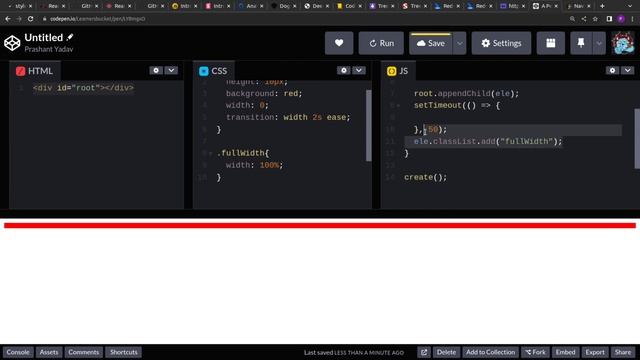Click the CSS editor vertical scrollbar

[369, 125]
